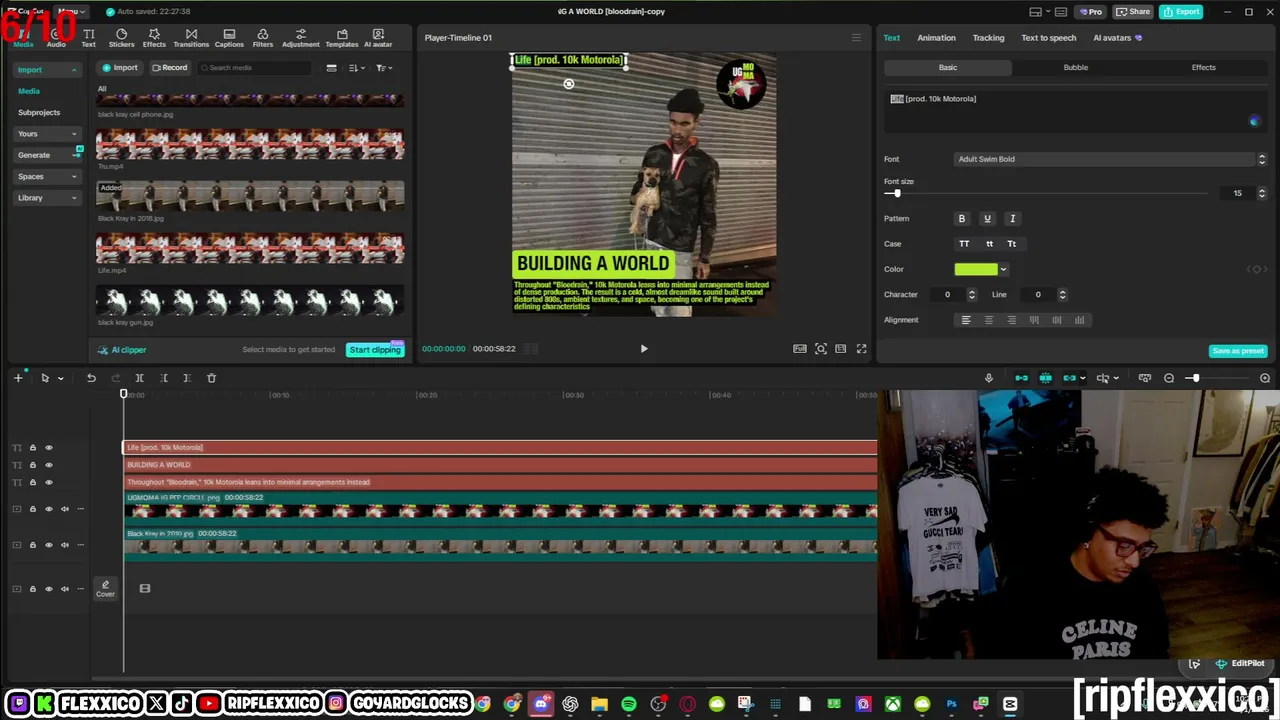Open File Explorer from the taskbar

click(599, 704)
